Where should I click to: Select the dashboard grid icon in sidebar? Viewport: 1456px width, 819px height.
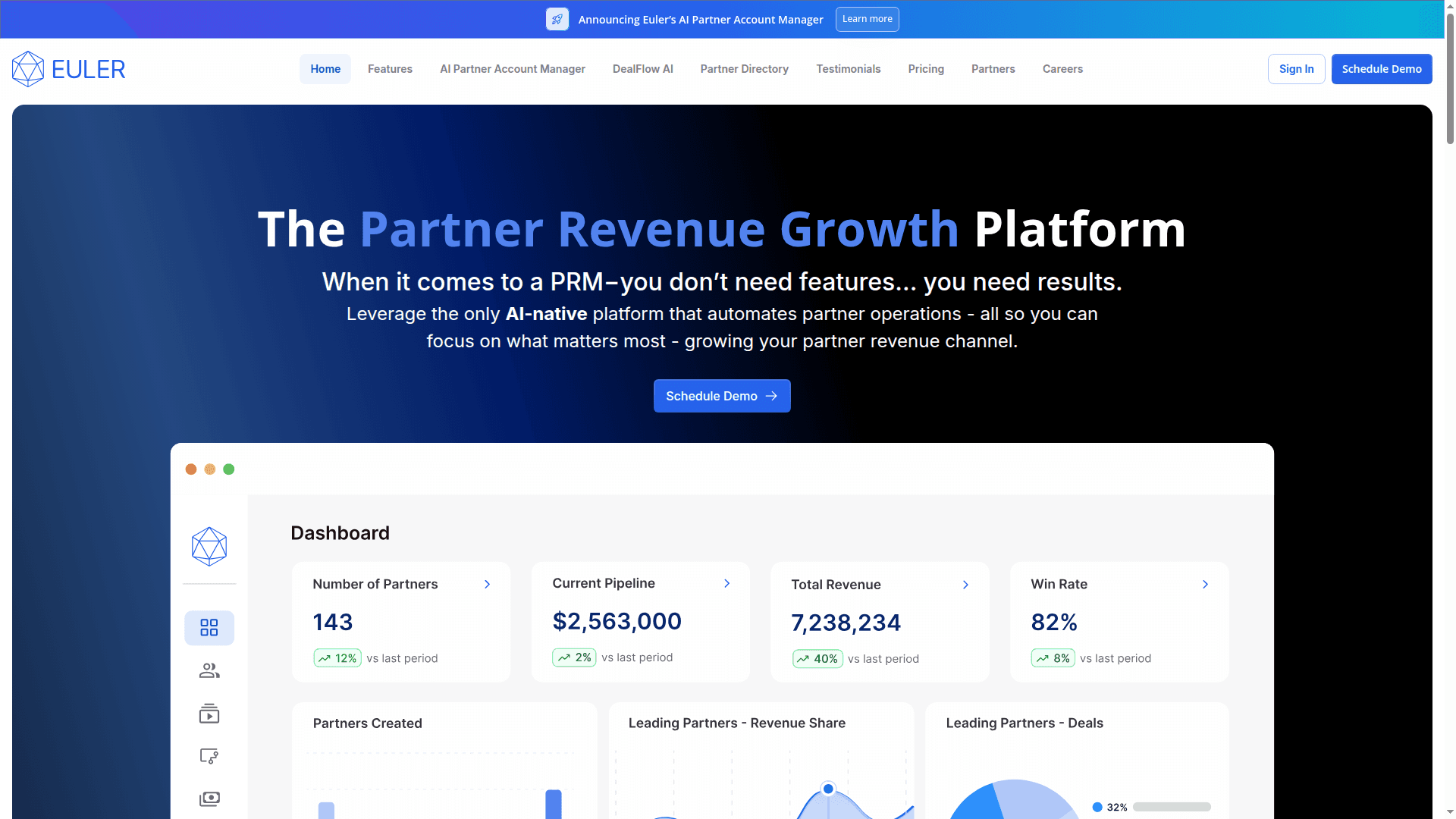pos(209,628)
